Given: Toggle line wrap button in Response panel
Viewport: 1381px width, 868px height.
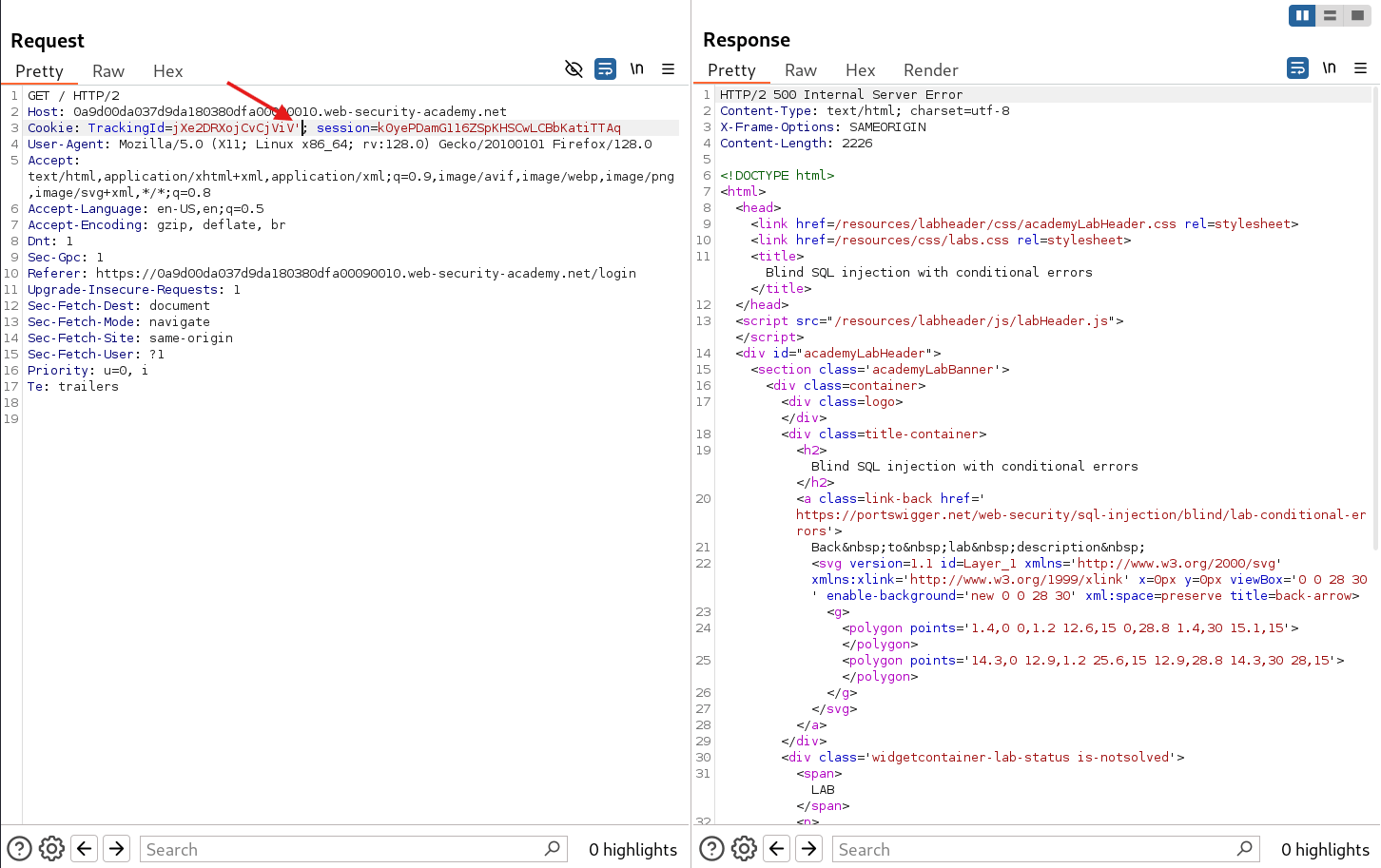Looking at the screenshot, I should coord(1297,68).
